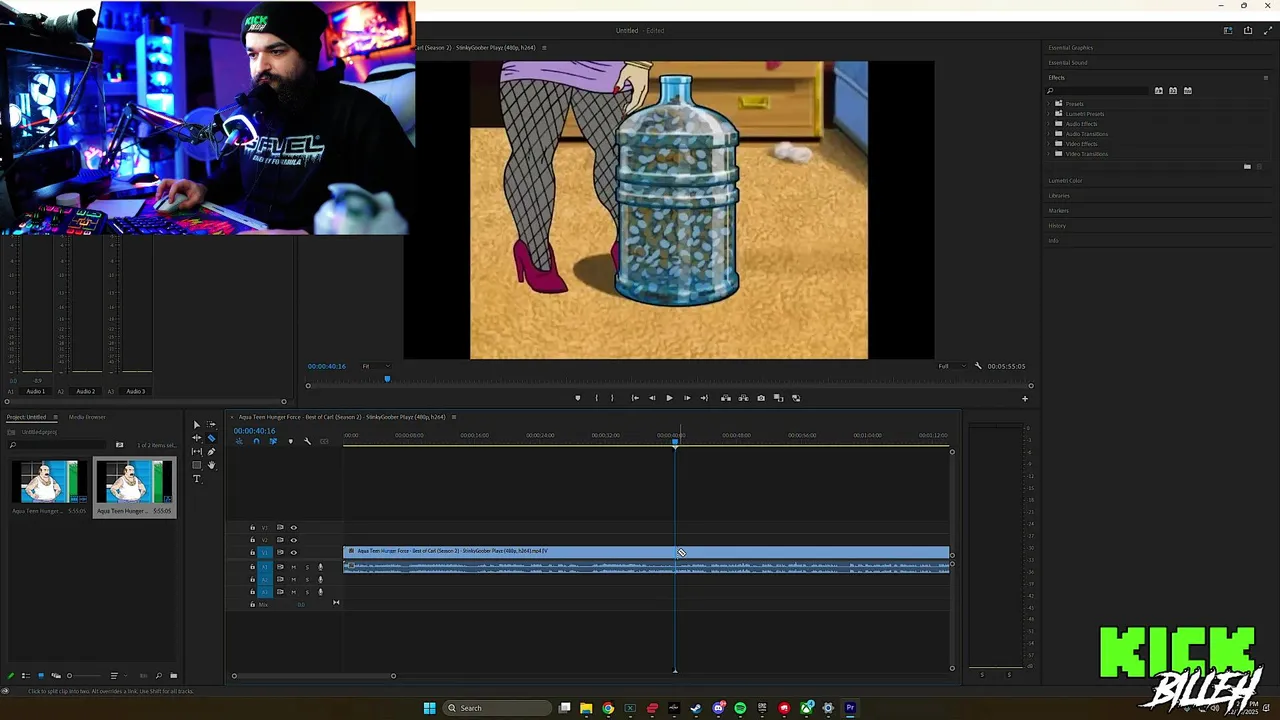Hide the V2 track output

293,540
